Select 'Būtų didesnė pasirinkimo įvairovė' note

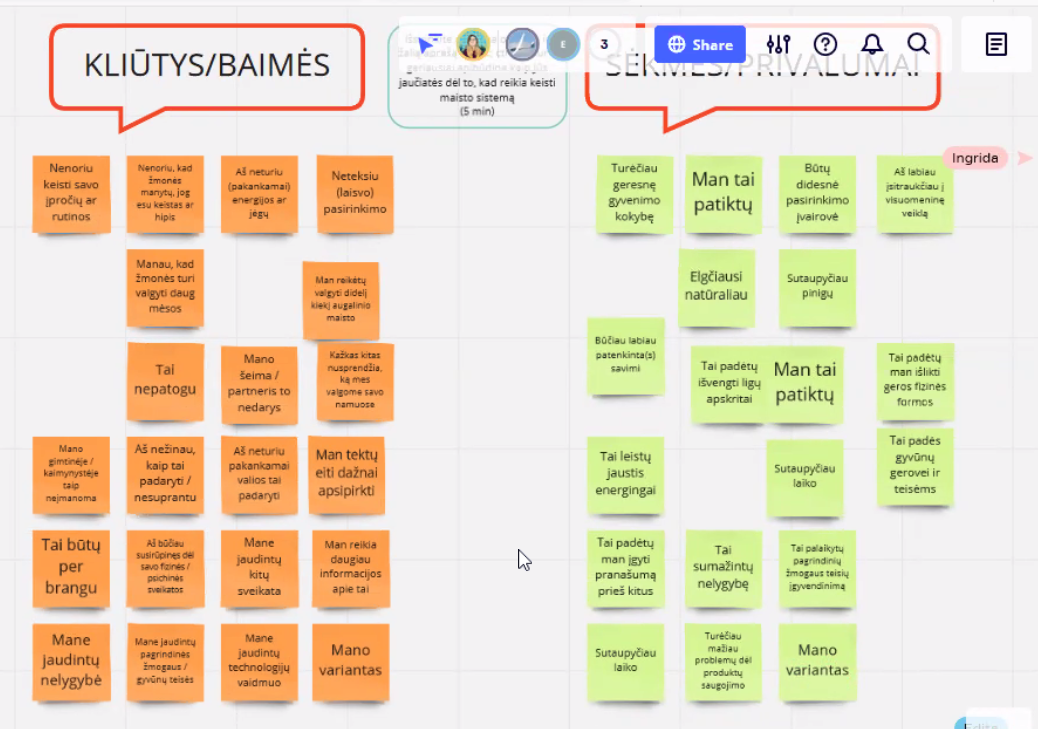coord(817,193)
